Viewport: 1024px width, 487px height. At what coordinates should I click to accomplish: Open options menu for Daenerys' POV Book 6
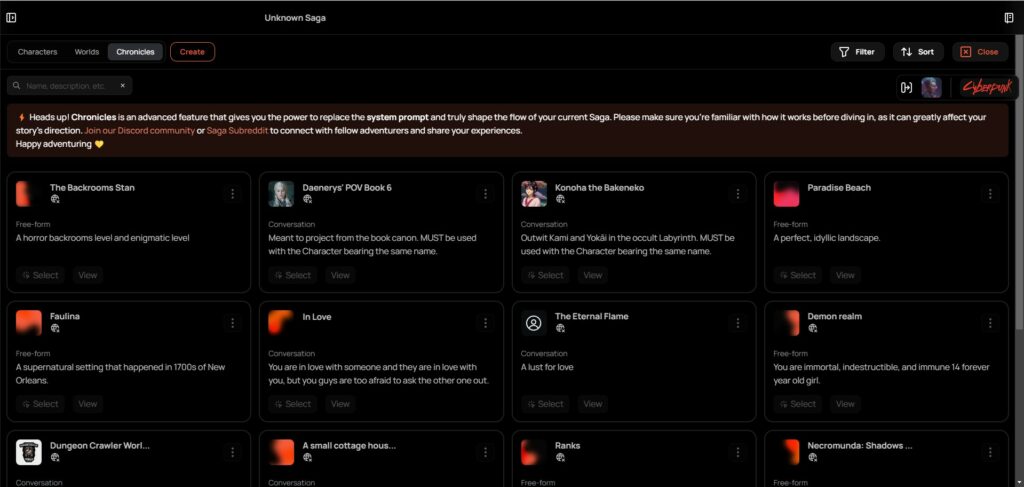[485, 194]
